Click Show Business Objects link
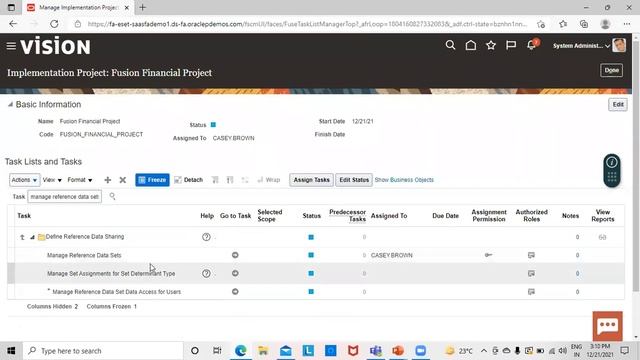This screenshot has width=640, height=360. click(404, 180)
